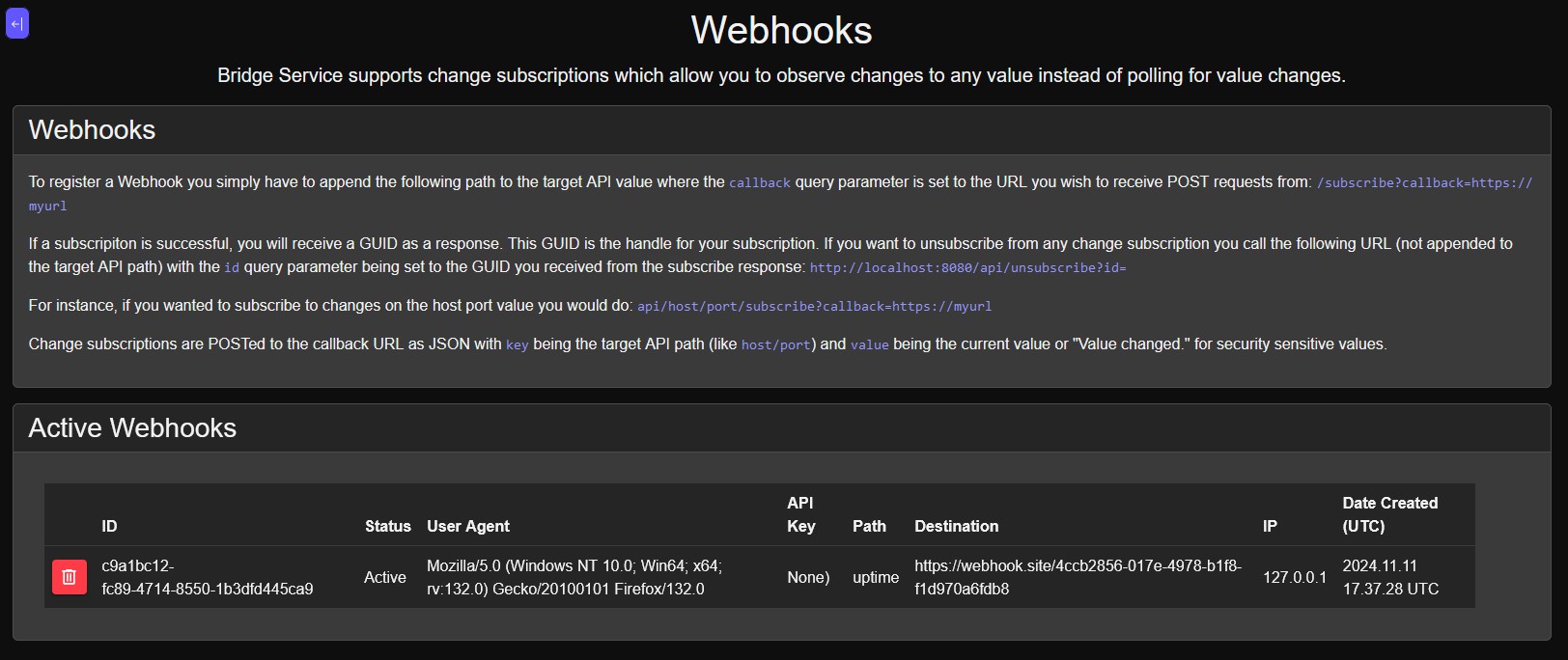The height and width of the screenshot is (660, 1568).
Task: Click the uptime path cell
Action: [x=875, y=577]
